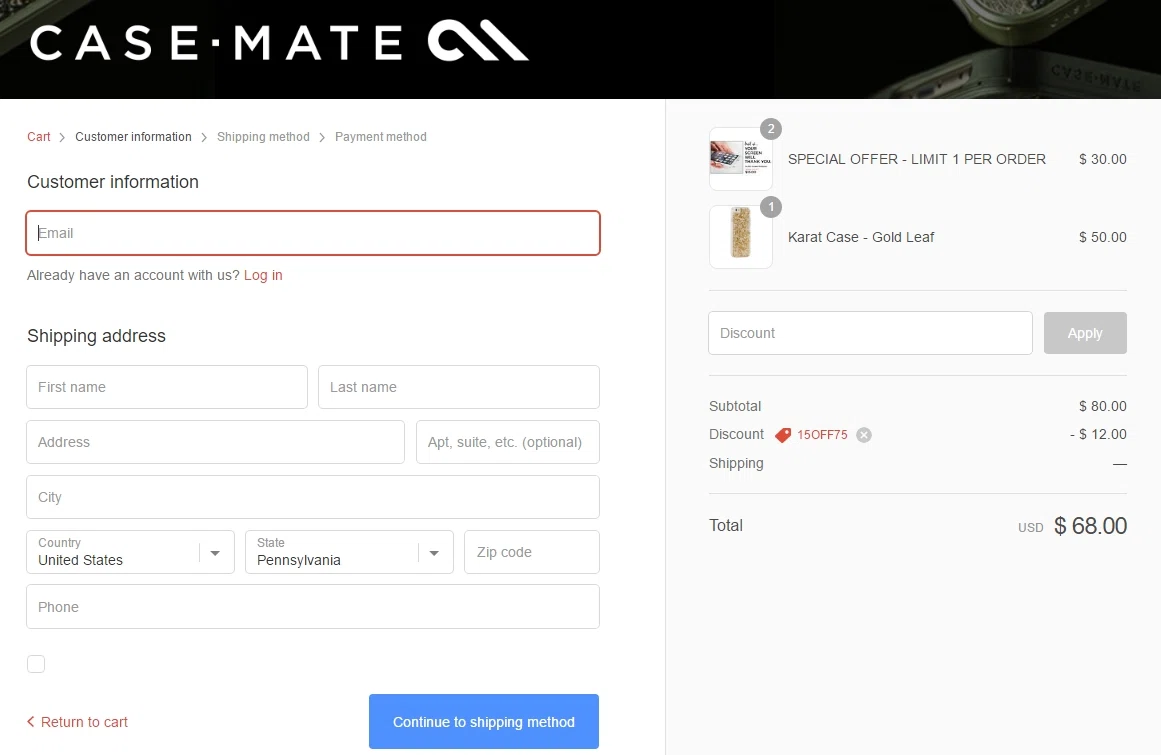The height and width of the screenshot is (755, 1161).
Task: Open the Country dropdown
Action: click(130, 552)
